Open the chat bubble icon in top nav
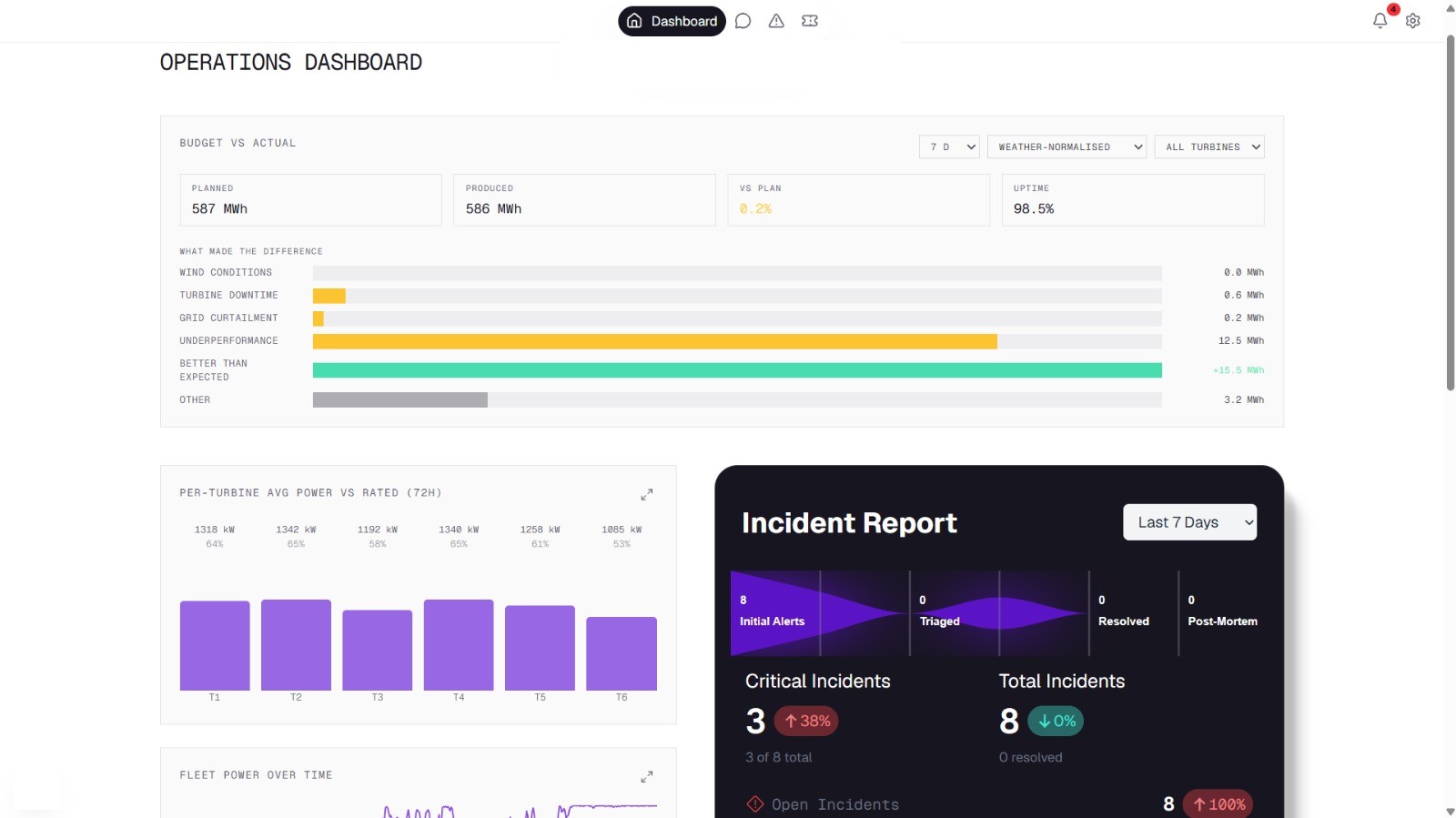The height and width of the screenshot is (818, 1456). tap(743, 21)
